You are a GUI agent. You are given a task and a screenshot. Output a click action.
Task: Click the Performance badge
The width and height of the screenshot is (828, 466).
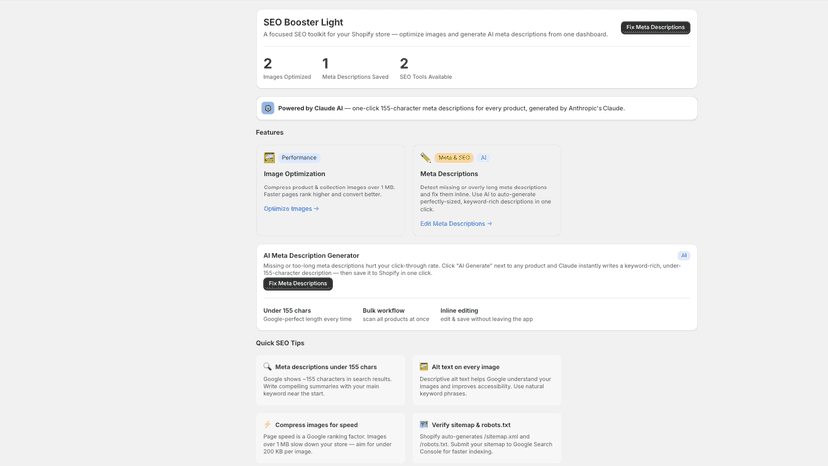coord(299,157)
